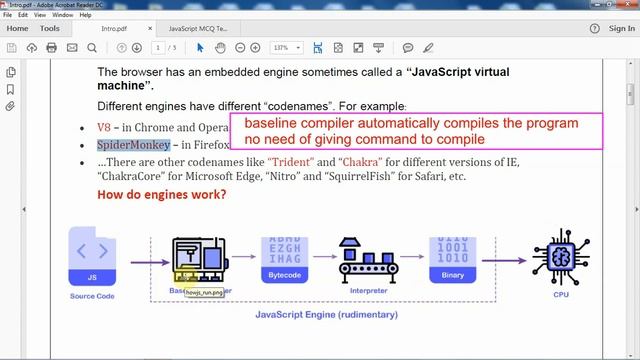This screenshot has height=360, width=640.
Task: Click the Bytecode diagram block
Action: [x=285, y=260]
